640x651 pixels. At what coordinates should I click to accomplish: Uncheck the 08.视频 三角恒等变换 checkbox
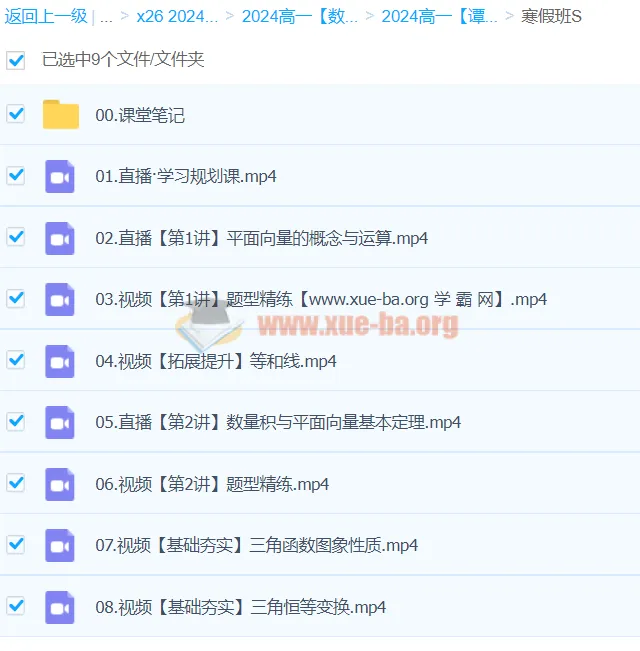(16, 606)
